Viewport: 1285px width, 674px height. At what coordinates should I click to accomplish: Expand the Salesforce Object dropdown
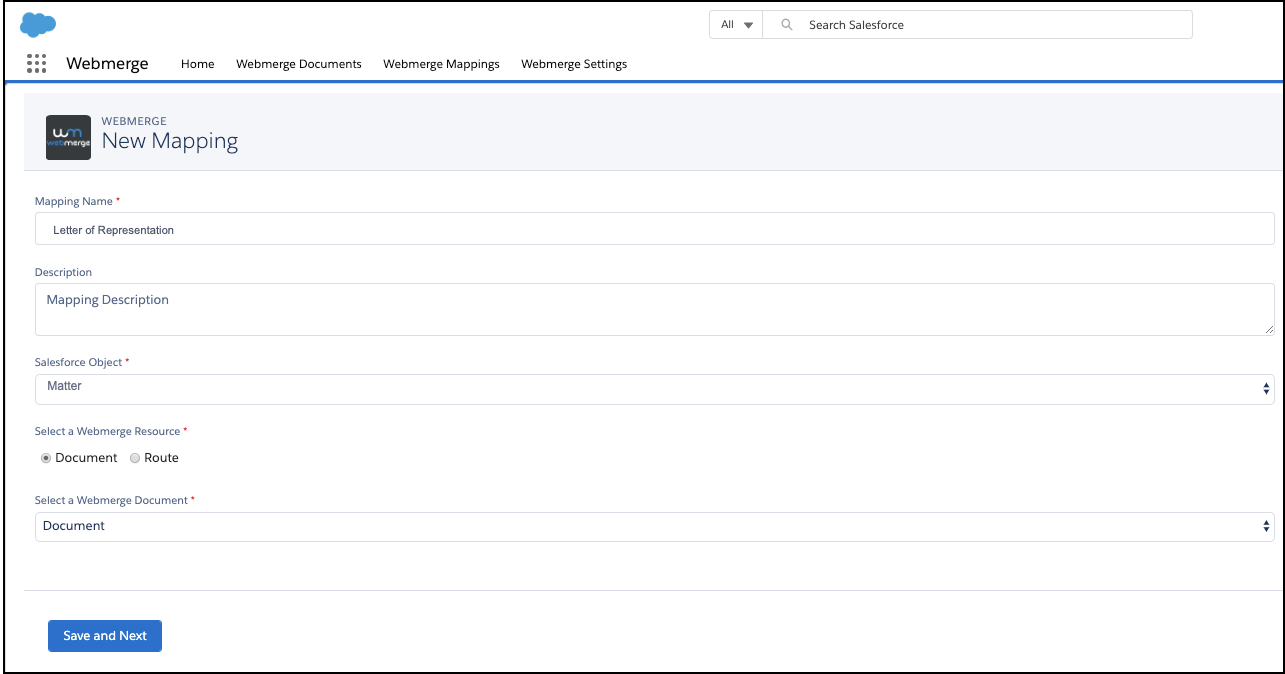click(654, 389)
